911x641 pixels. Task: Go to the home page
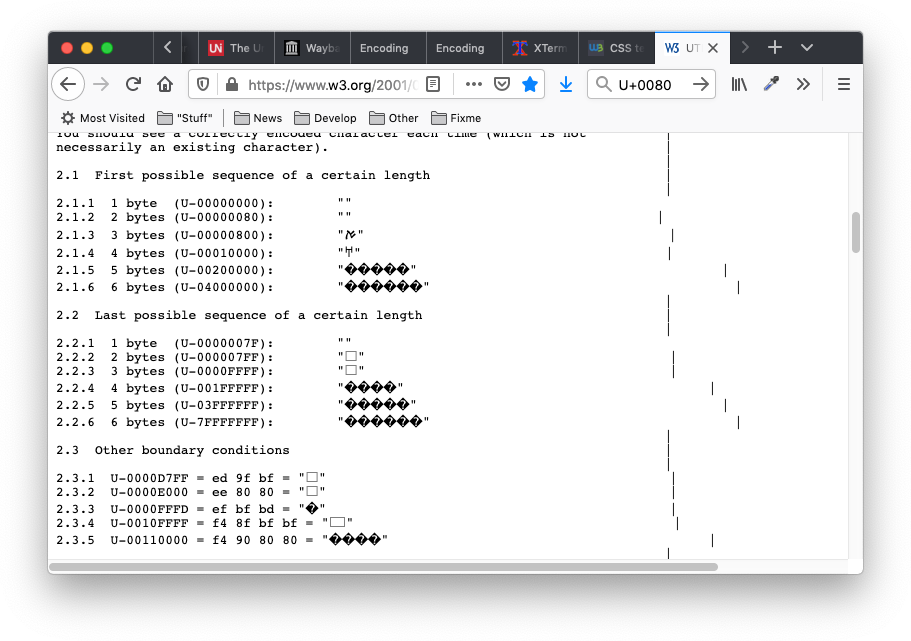click(x=165, y=85)
